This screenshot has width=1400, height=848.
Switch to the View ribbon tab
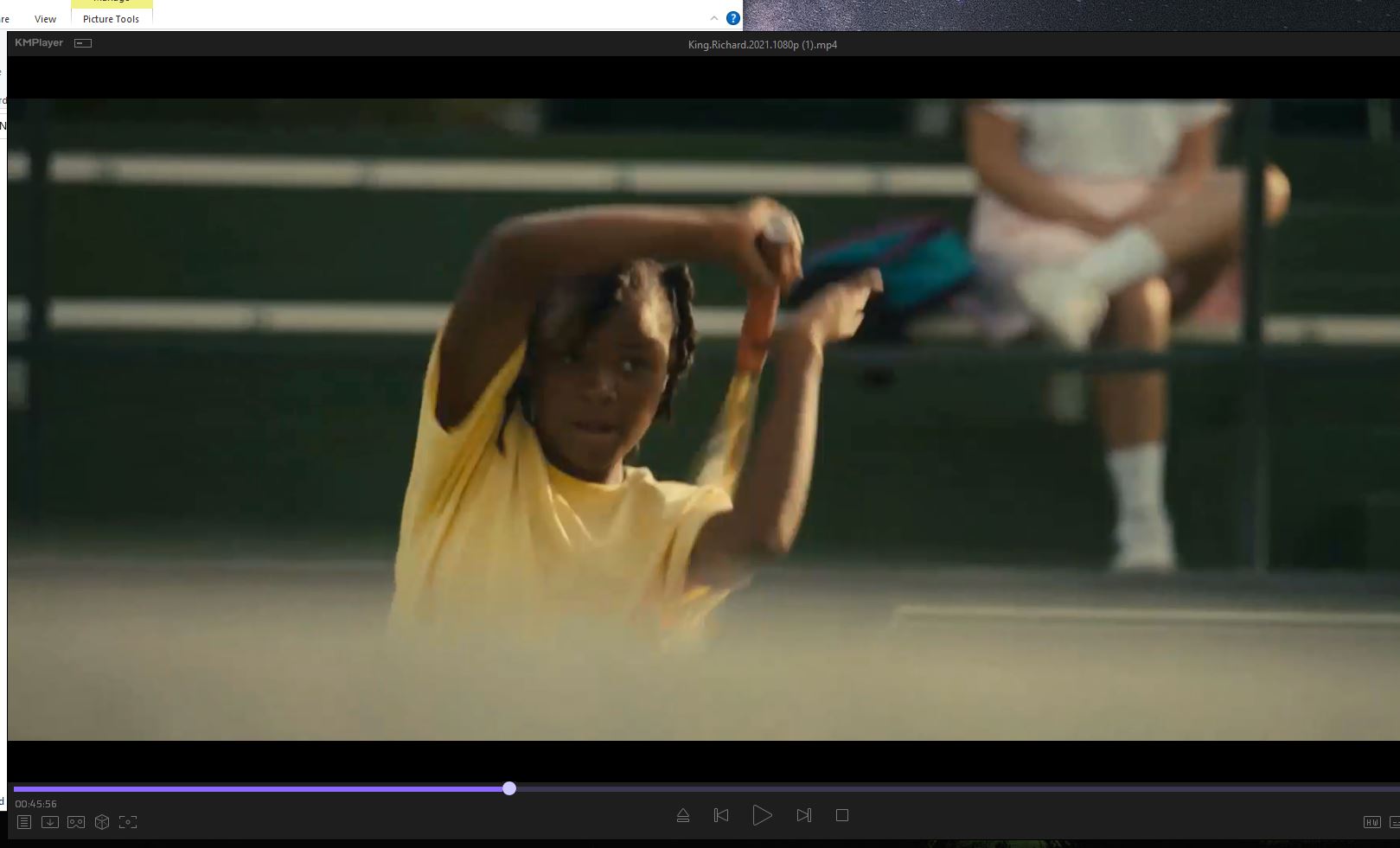coord(45,19)
